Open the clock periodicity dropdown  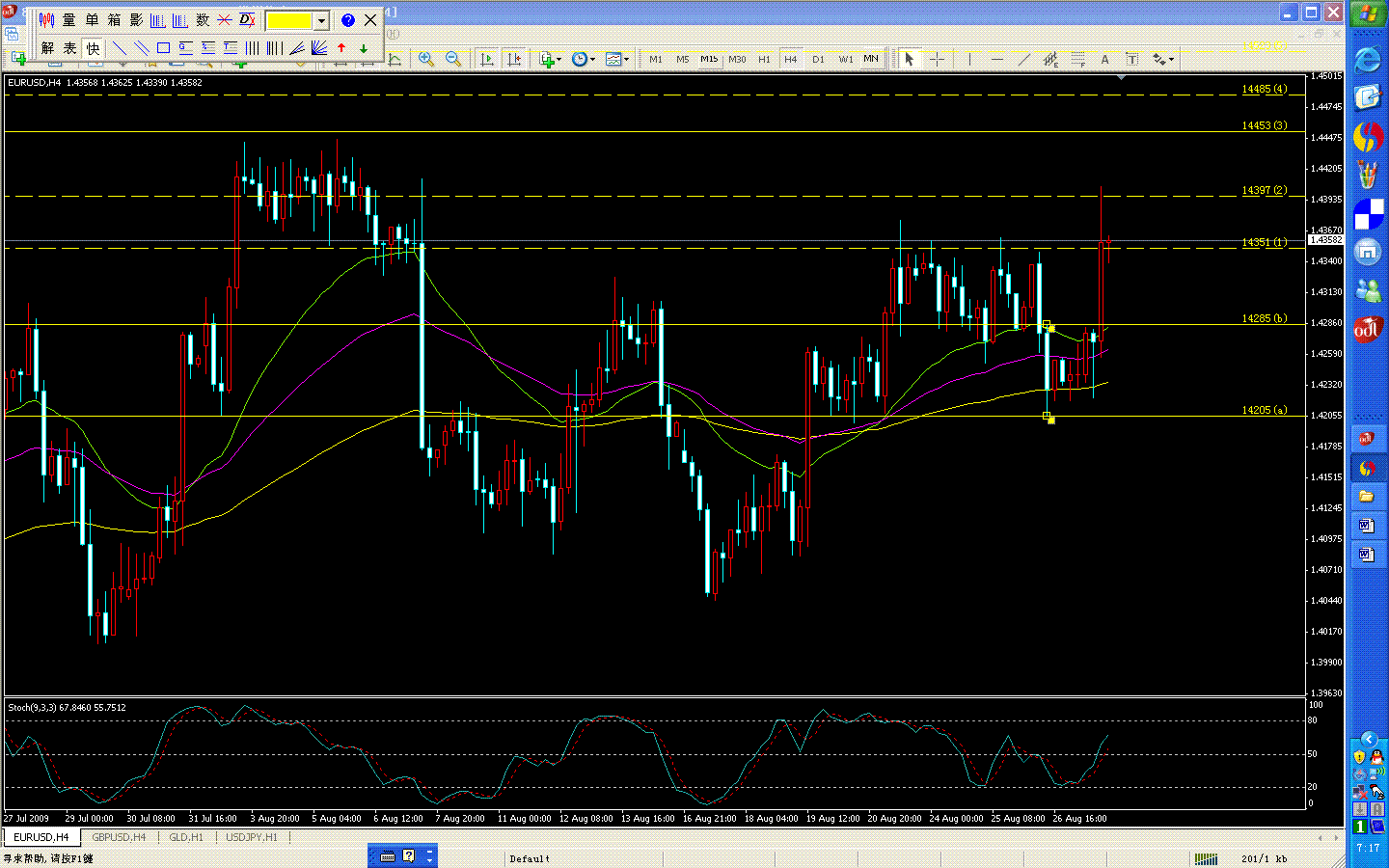[582, 59]
